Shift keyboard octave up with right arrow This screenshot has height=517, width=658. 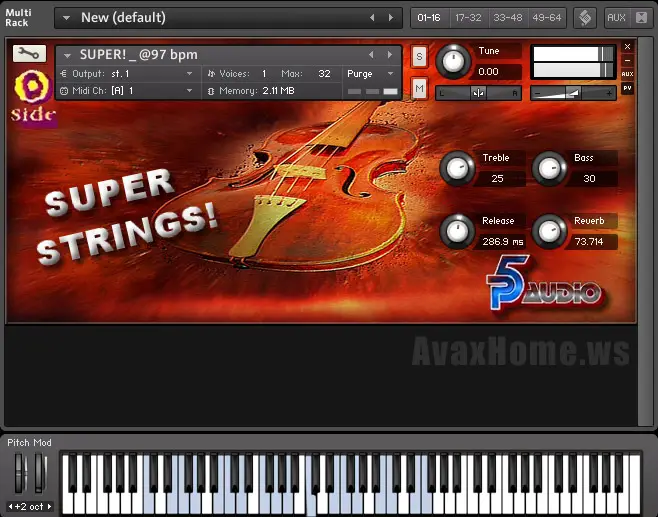(x=50, y=507)
